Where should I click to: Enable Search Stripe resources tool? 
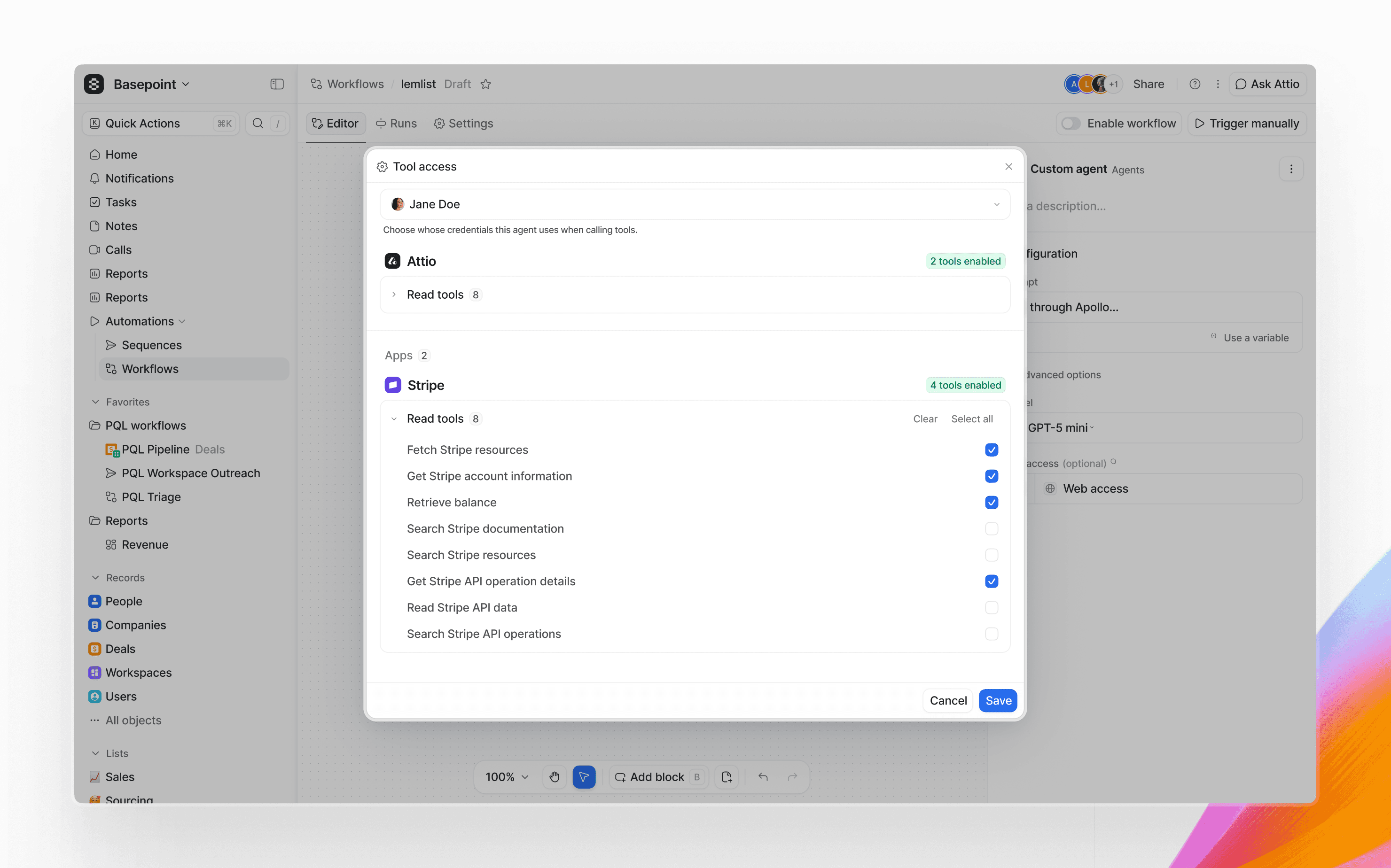[991, 555]
